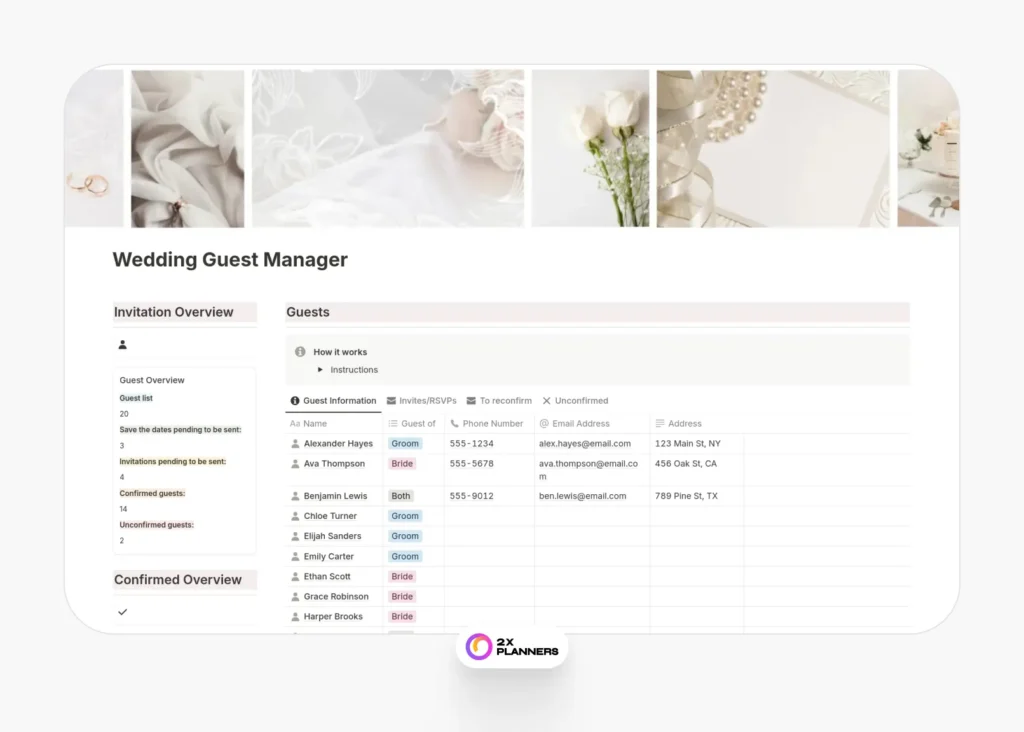Click the phone icon in the Phone Number column
1024x732 pixels.
(452, 423)
